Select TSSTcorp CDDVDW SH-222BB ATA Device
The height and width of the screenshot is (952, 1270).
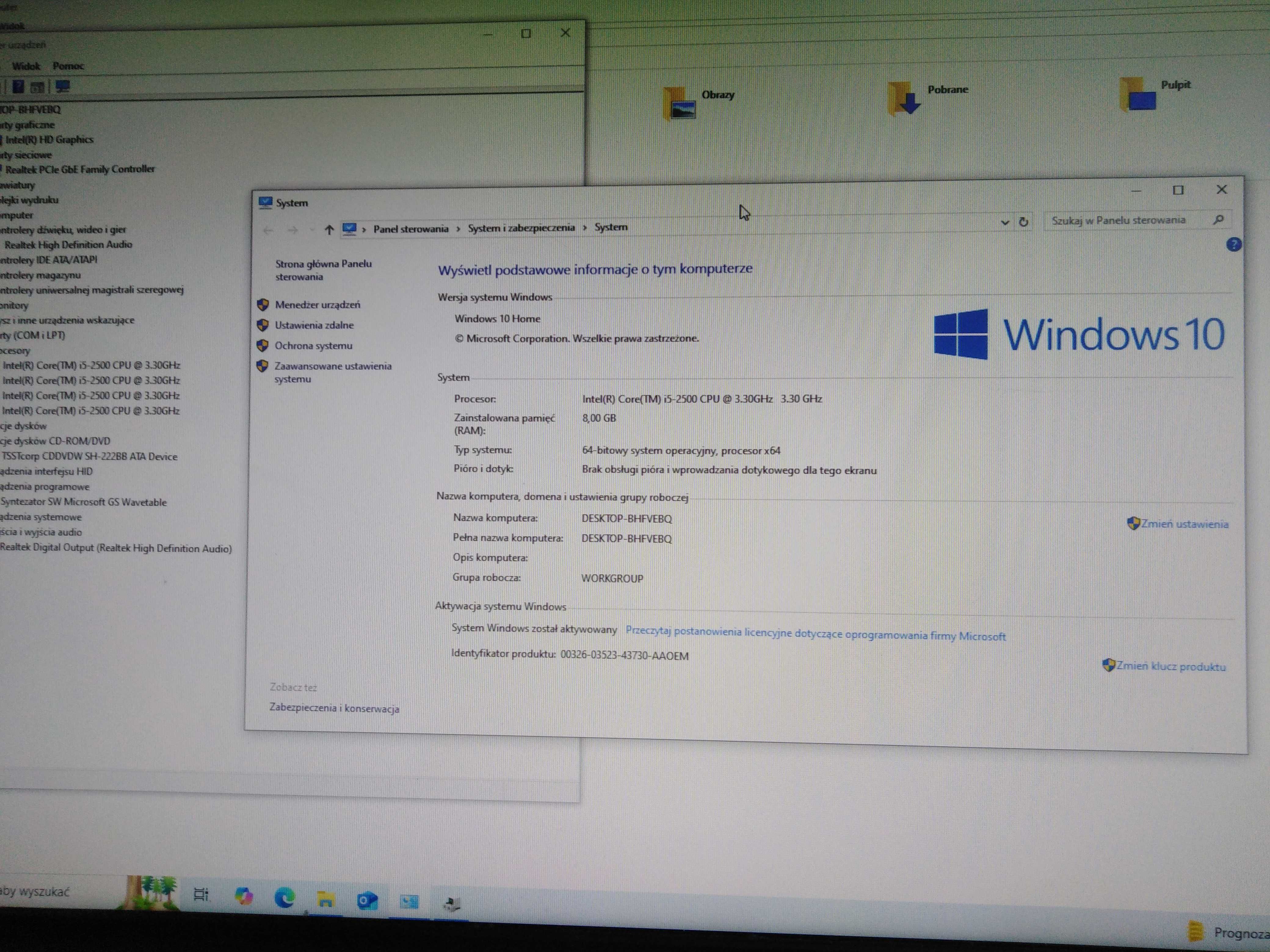click(89, 457)
